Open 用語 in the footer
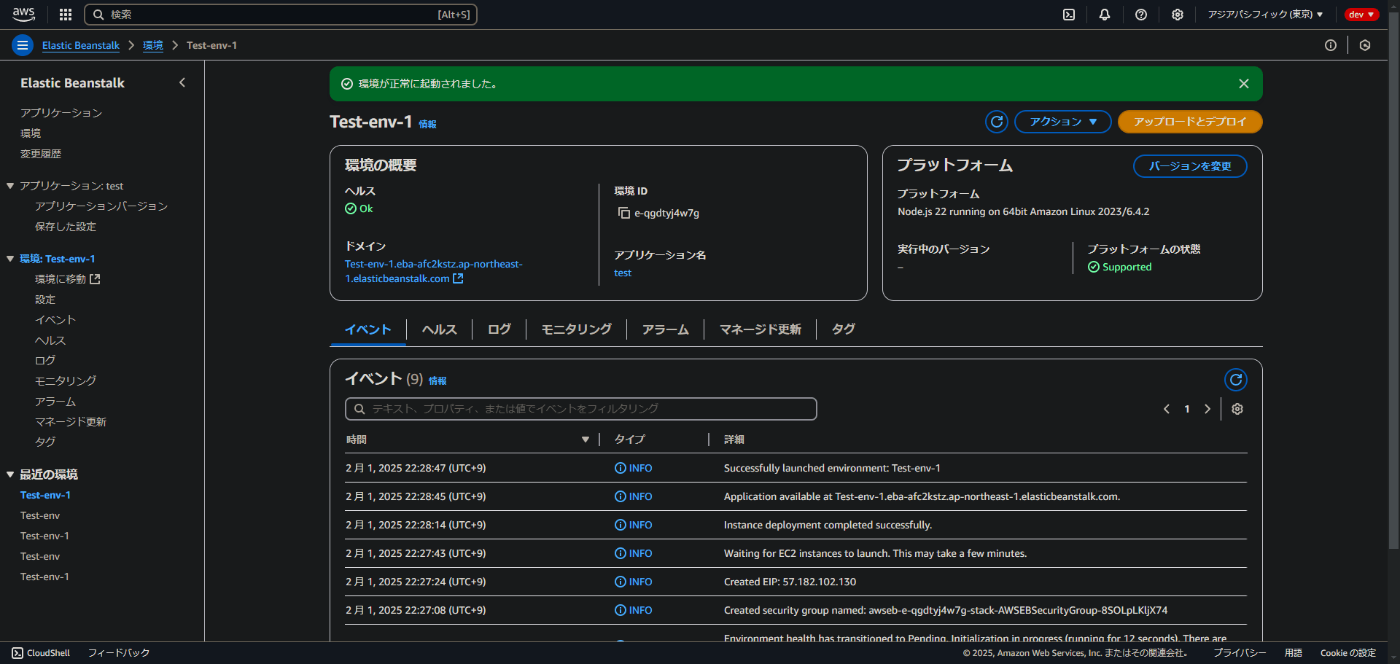The height and width of the screenshot is (664, 1400). 1293,653
